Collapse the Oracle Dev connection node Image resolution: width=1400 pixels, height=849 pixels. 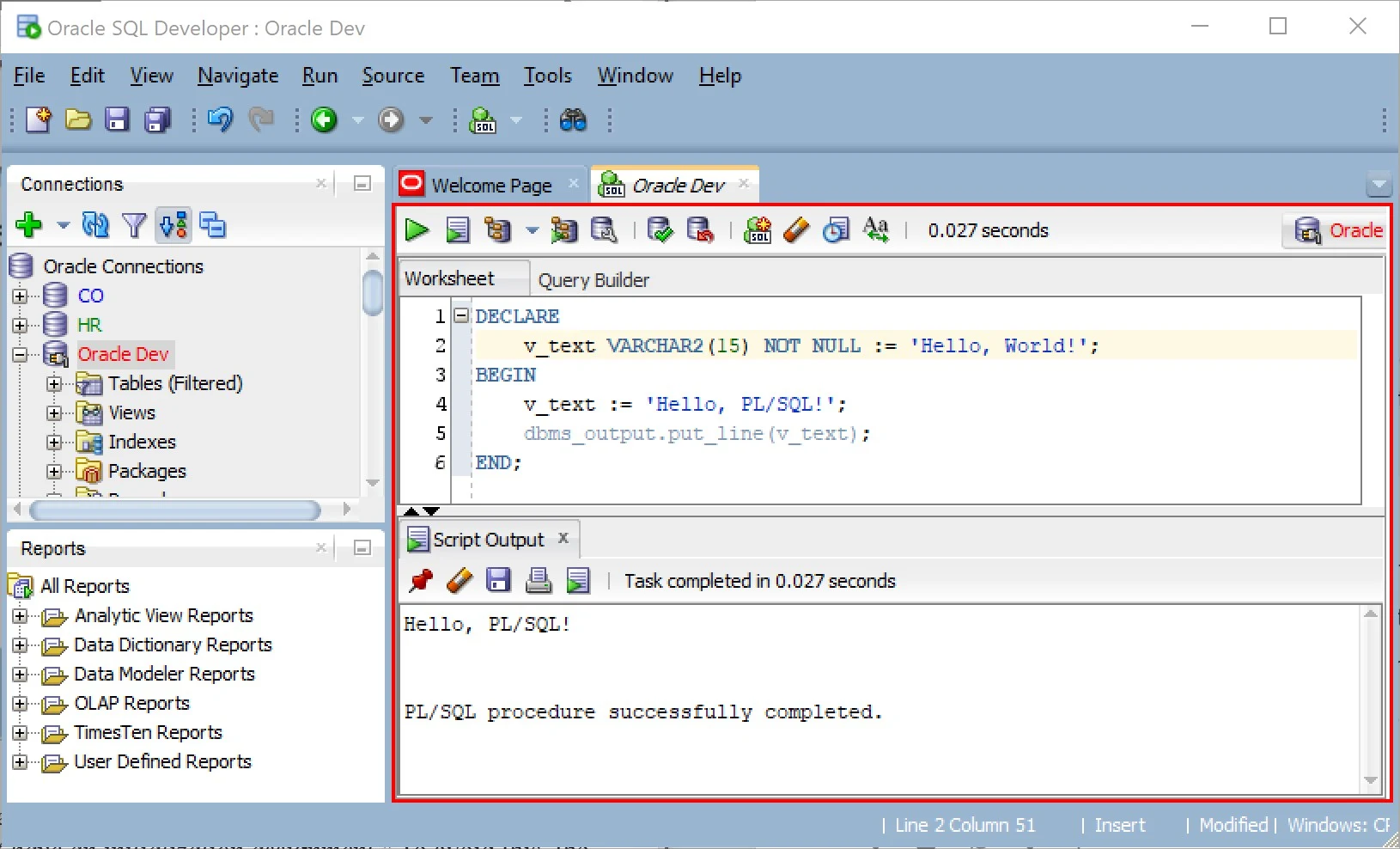tap(21, 355)
